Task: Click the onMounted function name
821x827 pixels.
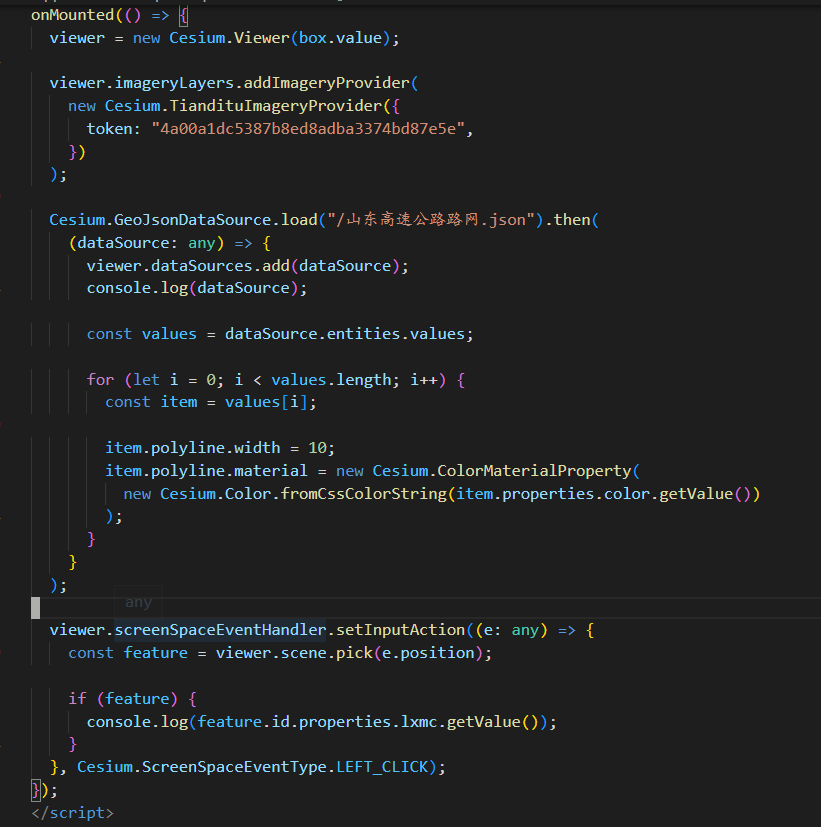Action: (73, 15)
